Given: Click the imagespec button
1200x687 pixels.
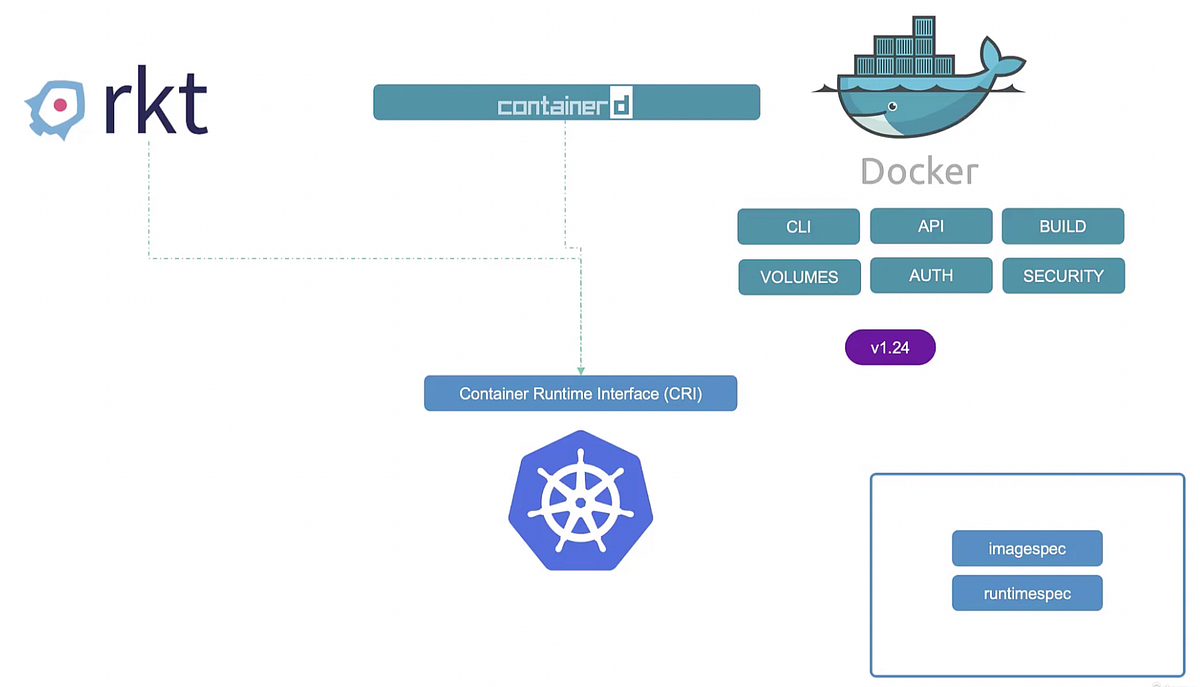Looking at the screenshot, I should (x=1027, y=548).
